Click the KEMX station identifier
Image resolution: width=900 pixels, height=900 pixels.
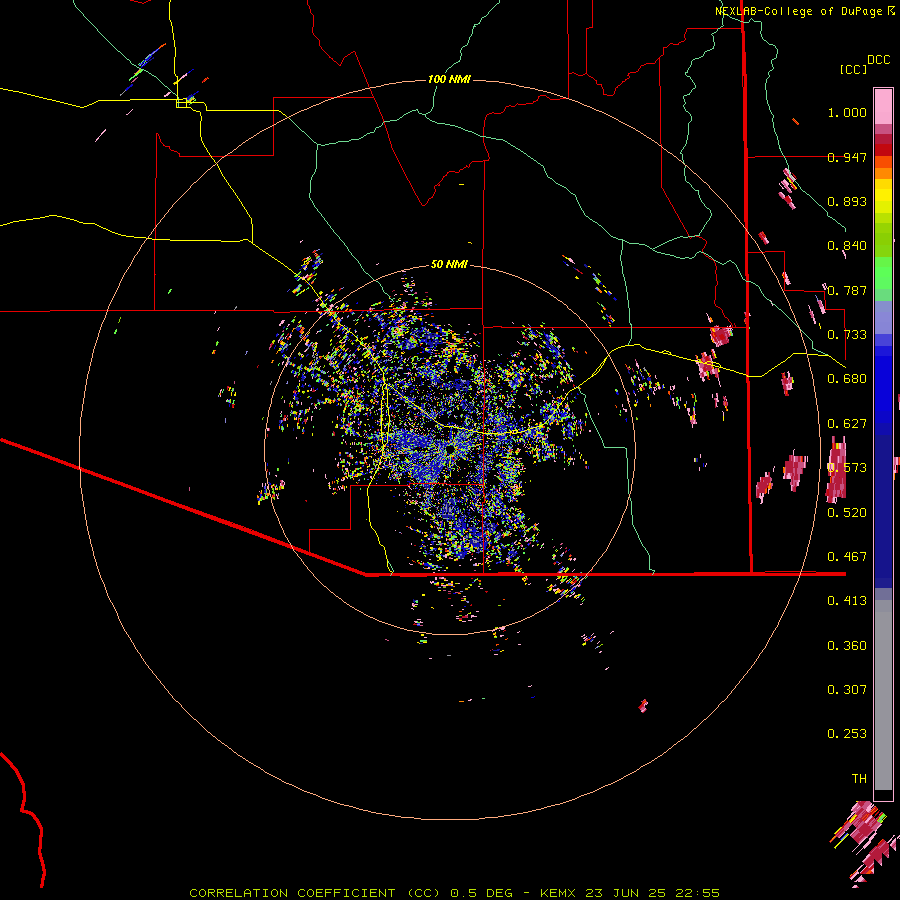click(x=558, y=893)
